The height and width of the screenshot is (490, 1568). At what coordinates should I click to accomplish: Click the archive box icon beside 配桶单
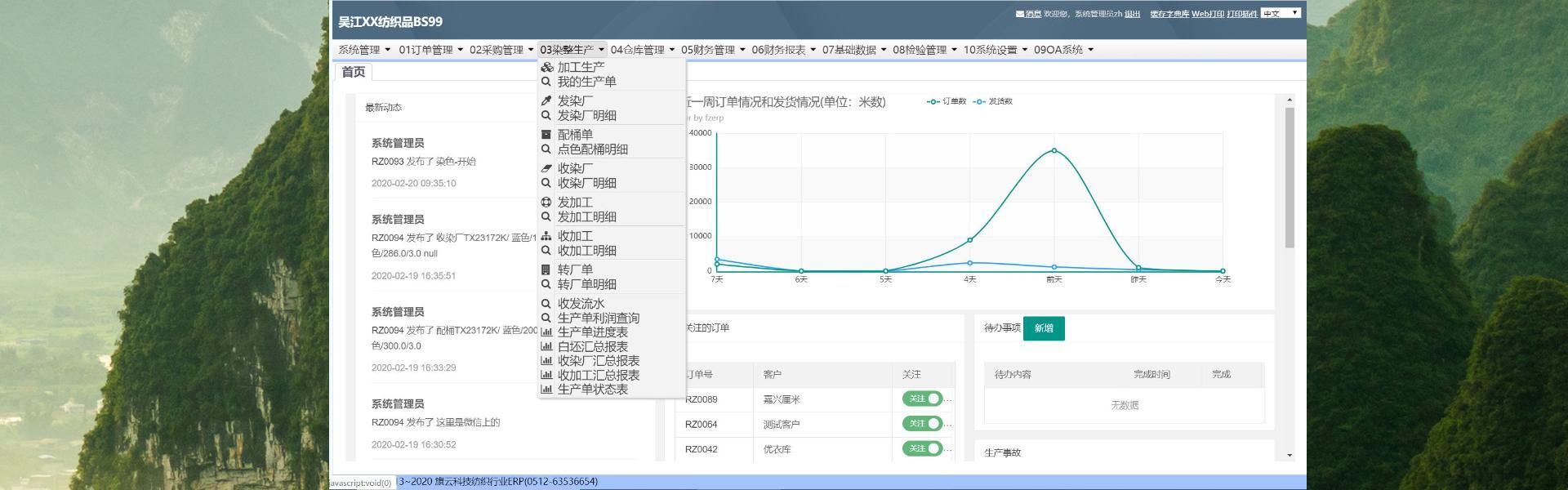pos(546,135)
